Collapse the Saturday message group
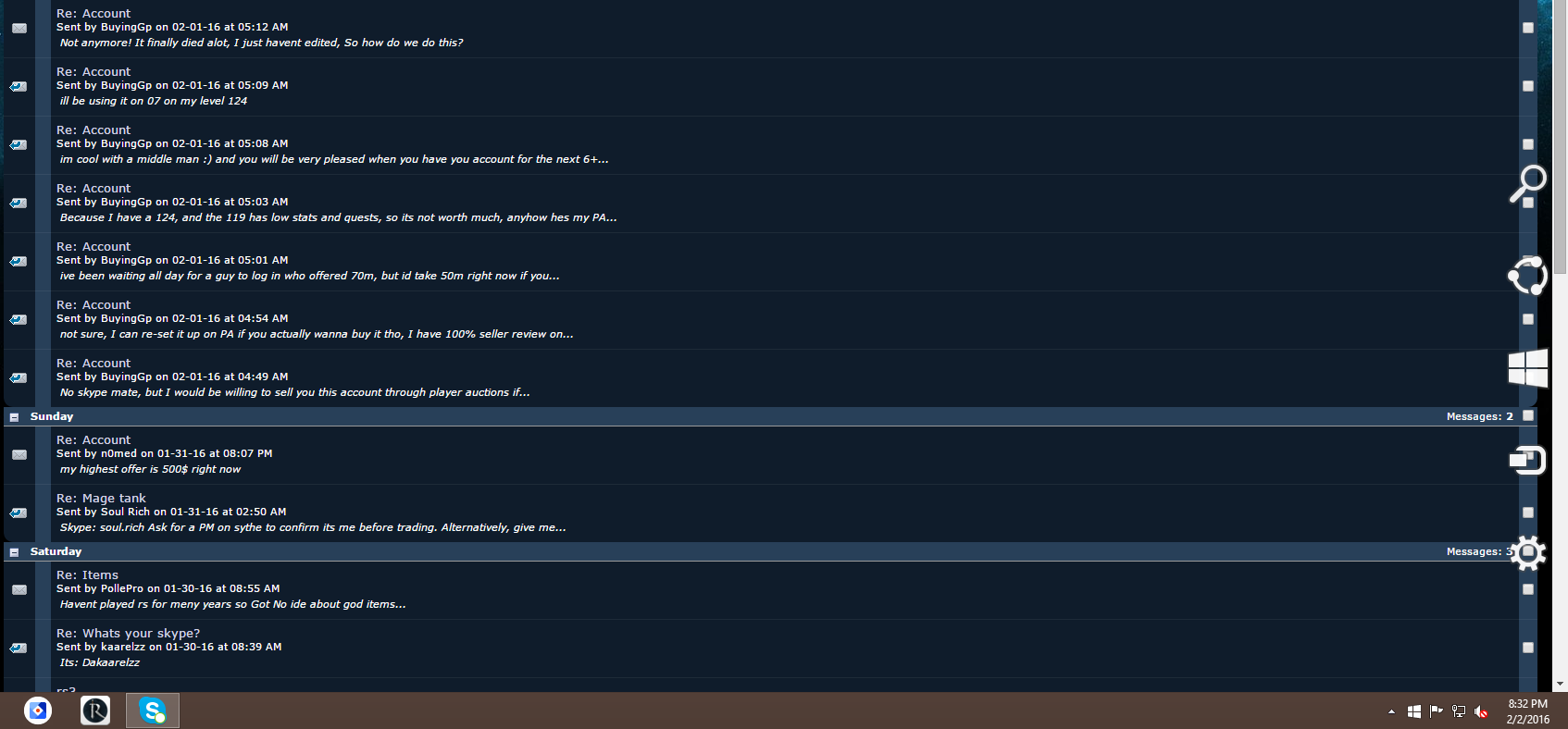Screen dimensions: 1568x729 pos(14,552)
